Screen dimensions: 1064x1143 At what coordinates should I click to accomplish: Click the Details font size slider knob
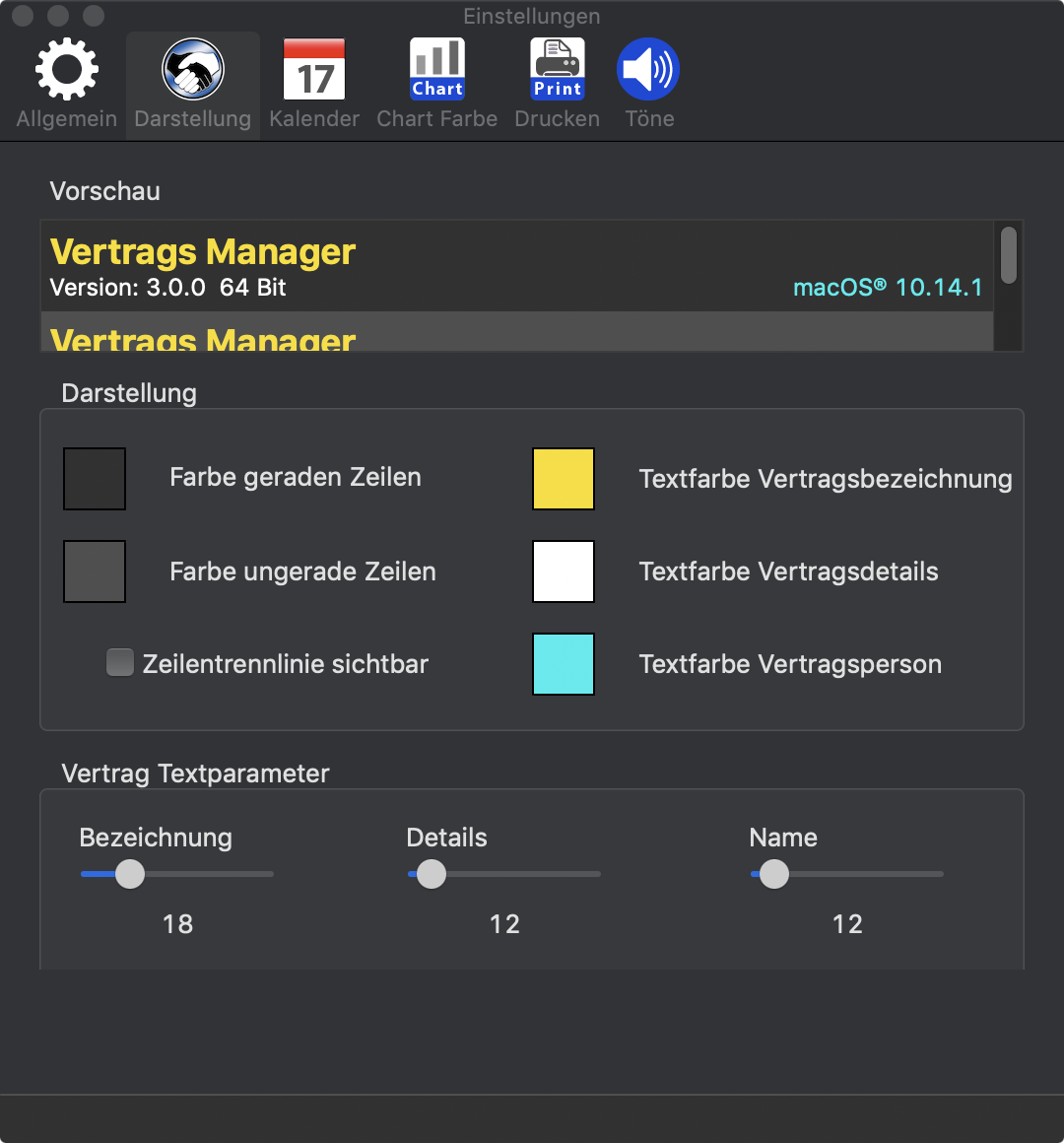click(x=431, y=874)
